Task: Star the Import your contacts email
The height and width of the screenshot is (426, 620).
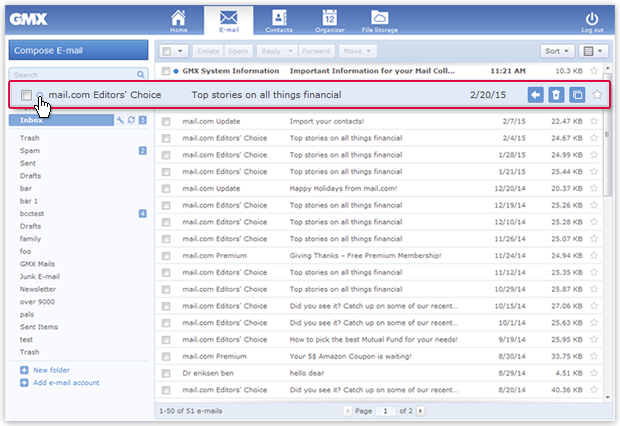Action: click(594, 121)
